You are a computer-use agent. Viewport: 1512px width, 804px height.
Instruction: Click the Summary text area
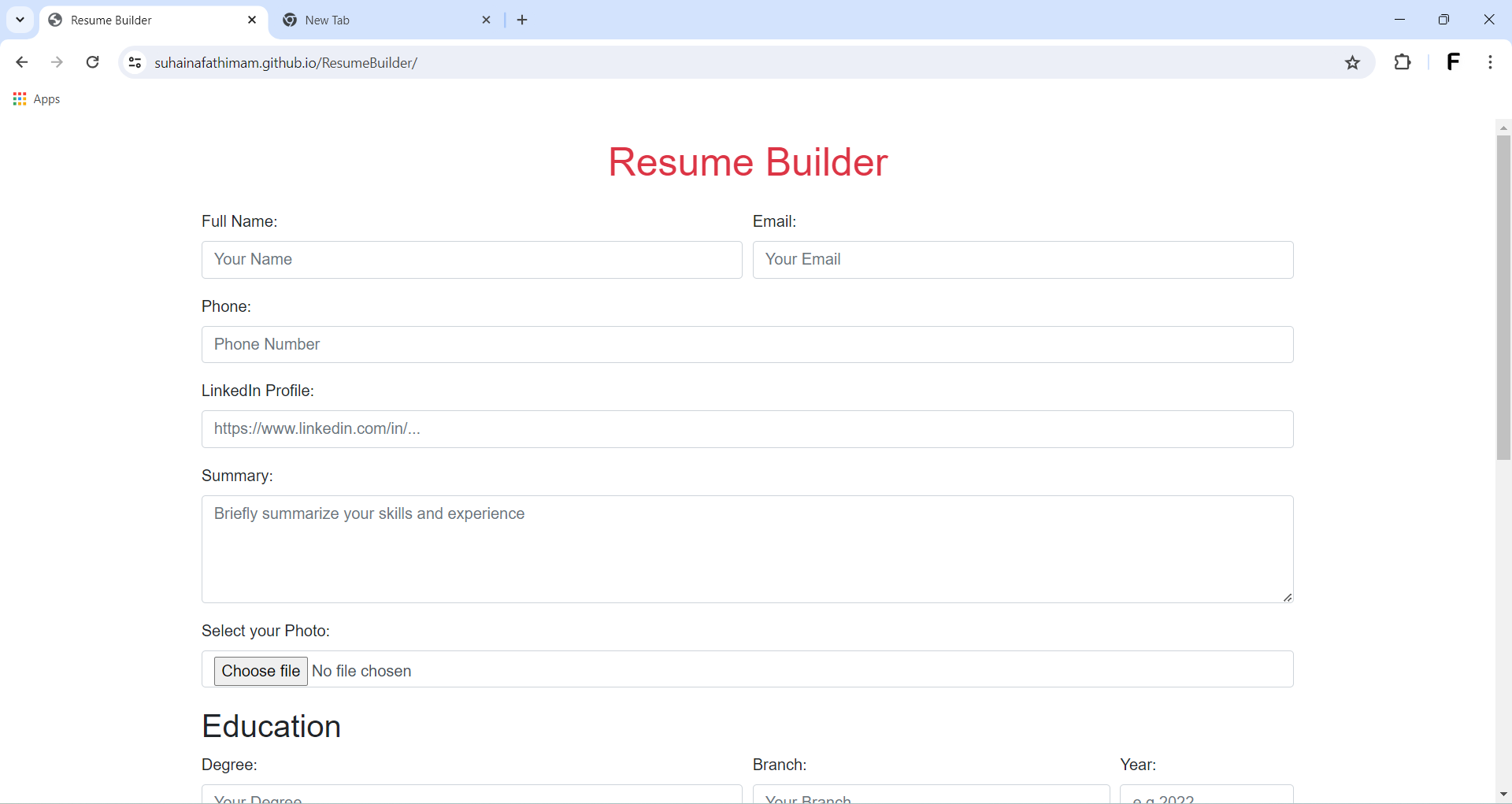pos(747,549)
